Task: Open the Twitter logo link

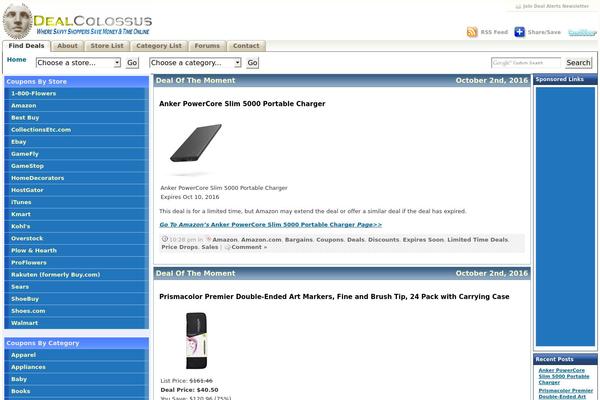Action: pos(582,33)
